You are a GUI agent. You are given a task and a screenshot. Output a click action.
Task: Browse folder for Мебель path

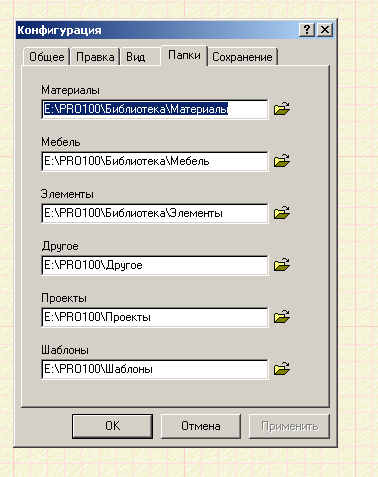pyautogui.click(x=282, y=161)
